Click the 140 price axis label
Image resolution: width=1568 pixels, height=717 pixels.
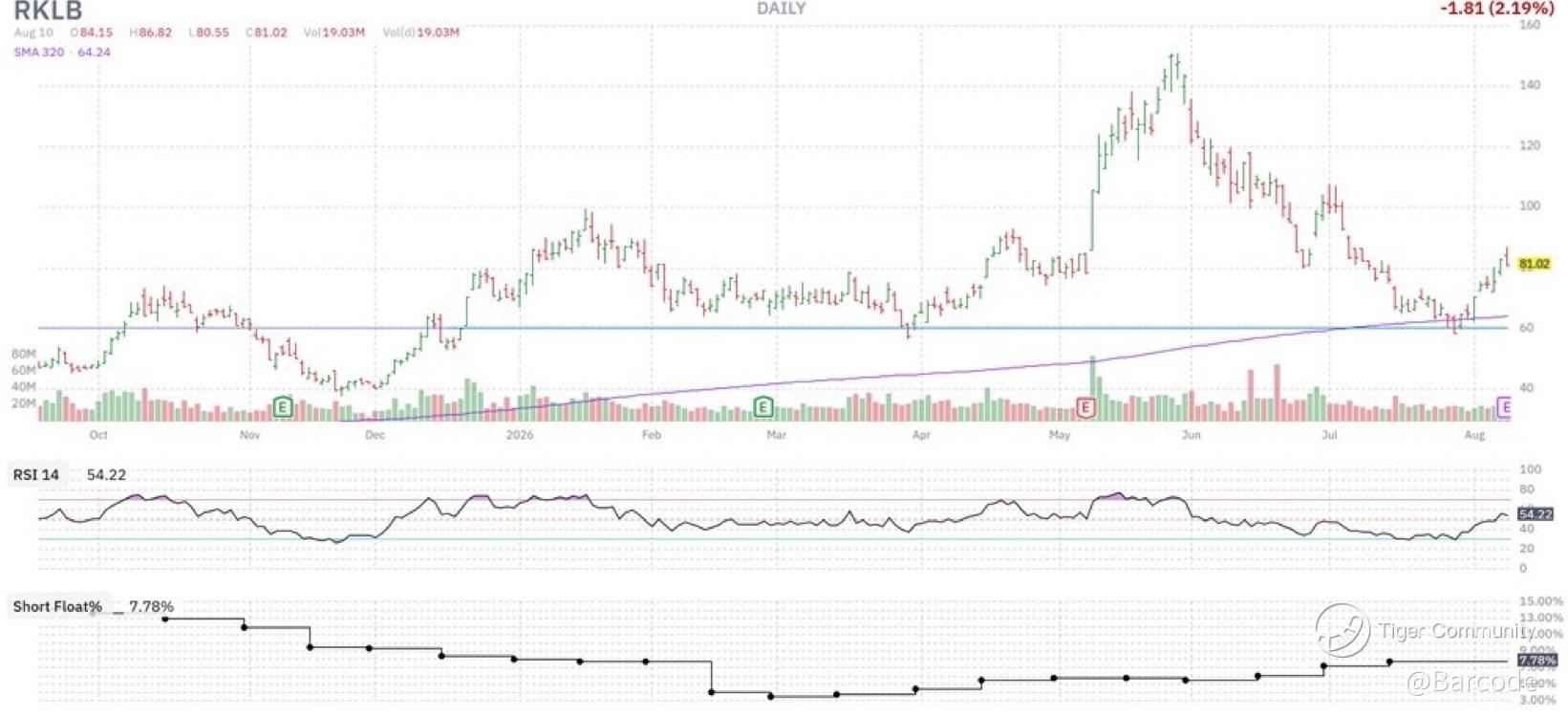point(1530,85)
